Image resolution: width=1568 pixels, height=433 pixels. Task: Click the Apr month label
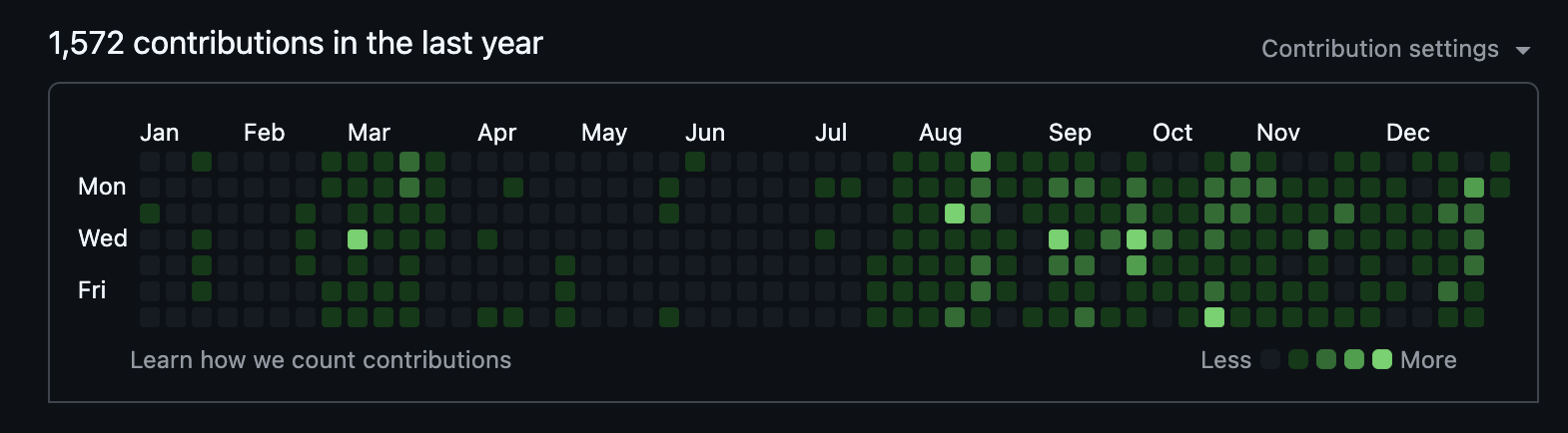497,133
